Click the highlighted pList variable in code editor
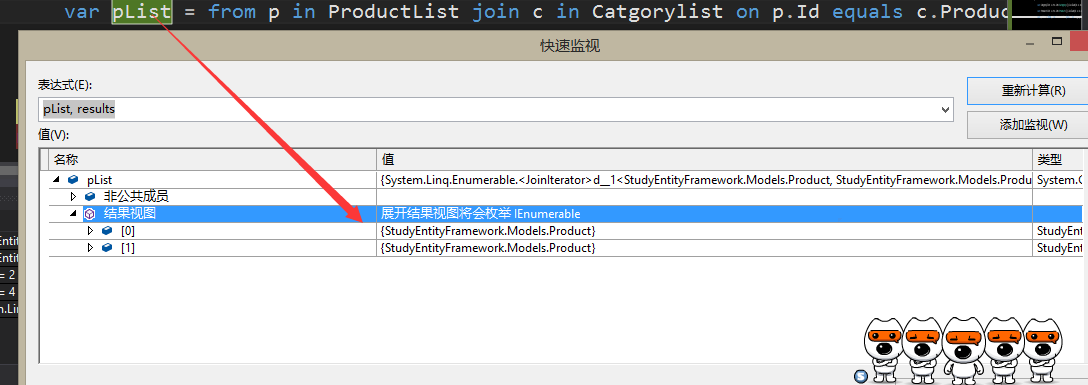This screenshot has width=1088, height=385. (142, 12)
